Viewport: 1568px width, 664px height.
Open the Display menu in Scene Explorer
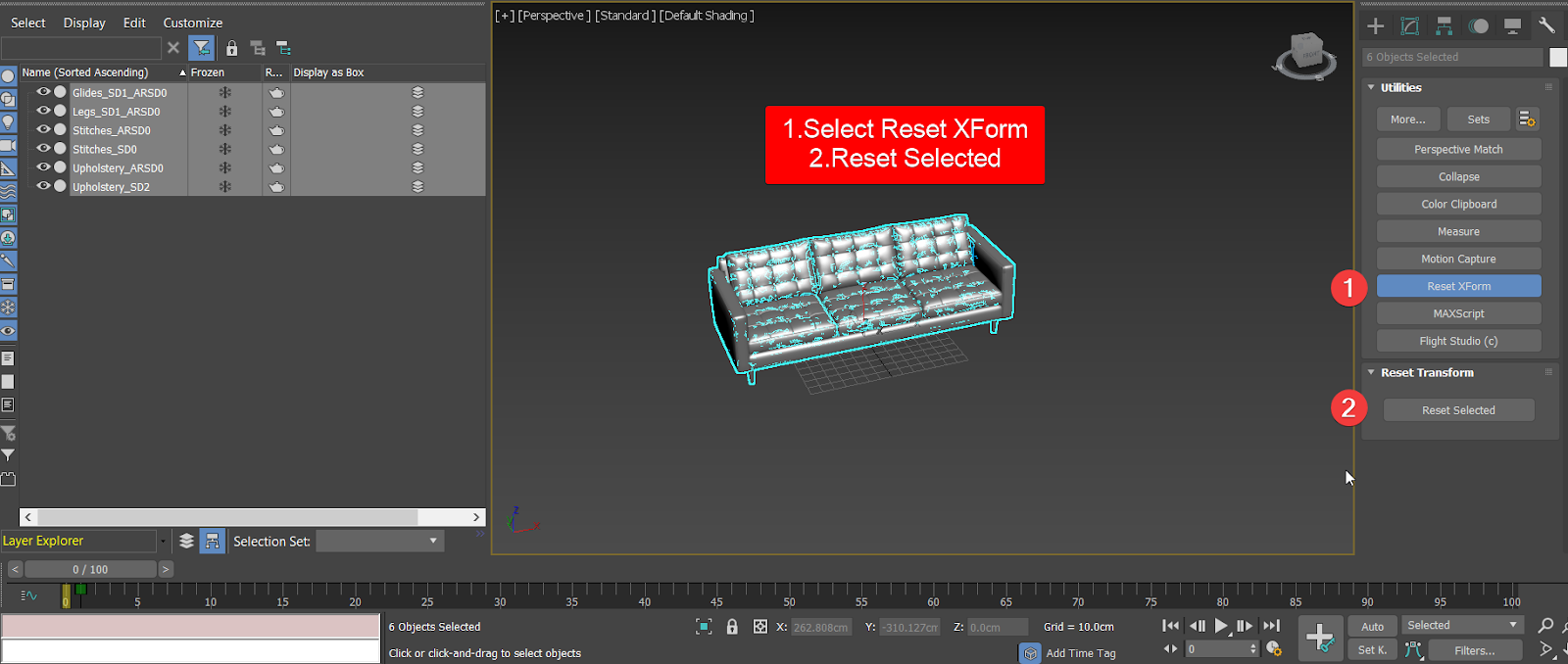pyautogui.click(x=84, y=23)
